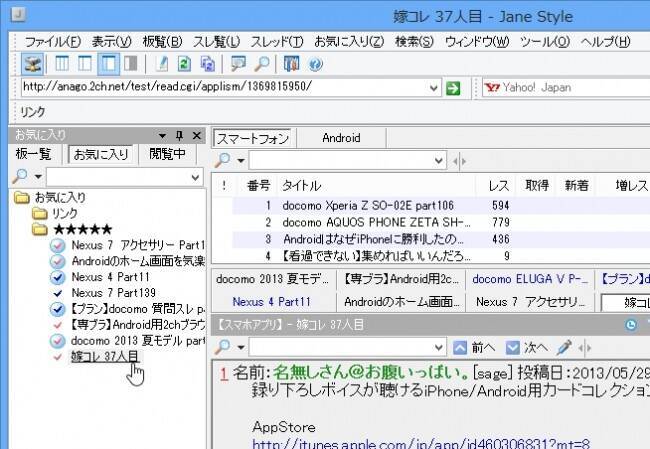This screenshot has width=650, height=449.
Task: Open the ★★★★★ favorites folder
Action: (82, 229)
